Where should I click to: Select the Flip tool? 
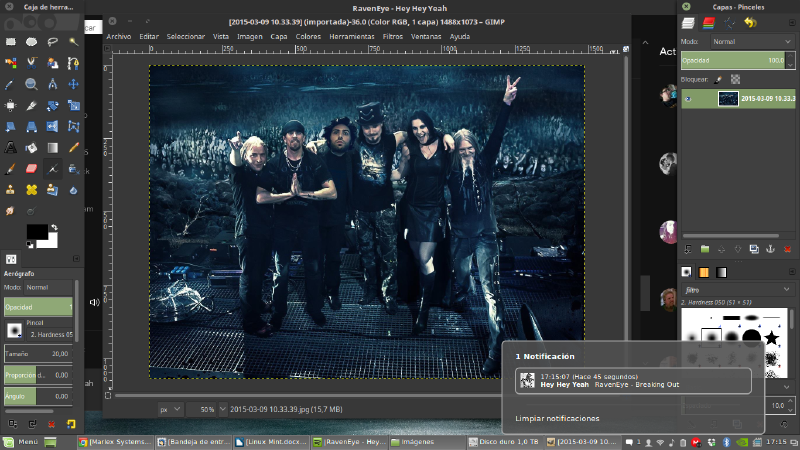[53, 127]
